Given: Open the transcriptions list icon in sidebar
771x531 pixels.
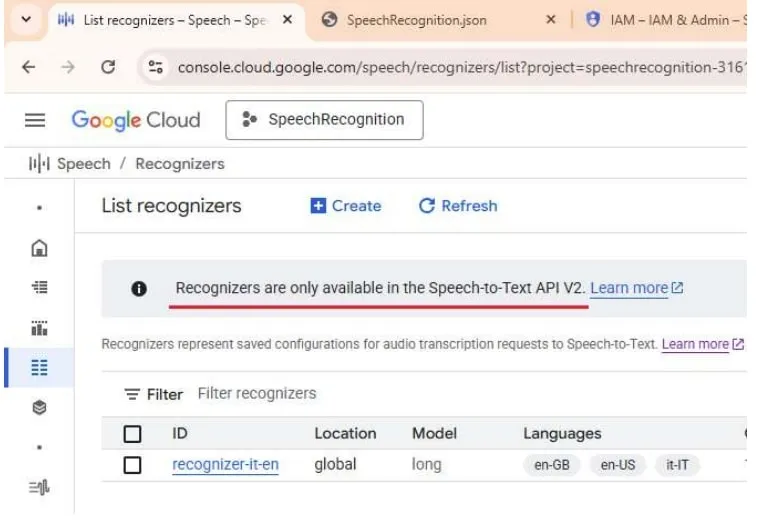Looking at the screenshot, I should (x=39, y=288).
